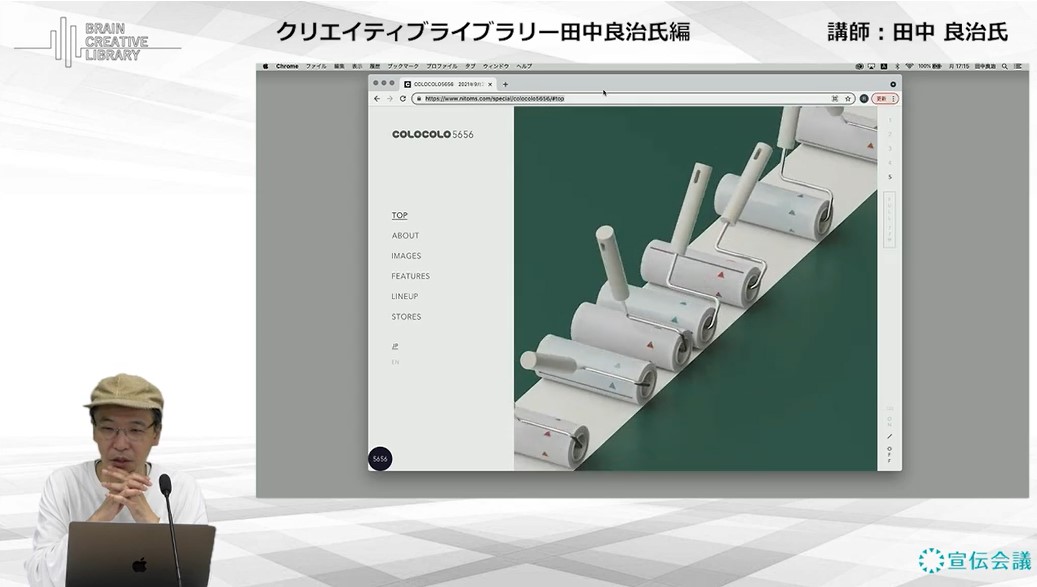Go forward with browser forward arrow
The image size is (1037, 587).
click(x=390, y=98)
